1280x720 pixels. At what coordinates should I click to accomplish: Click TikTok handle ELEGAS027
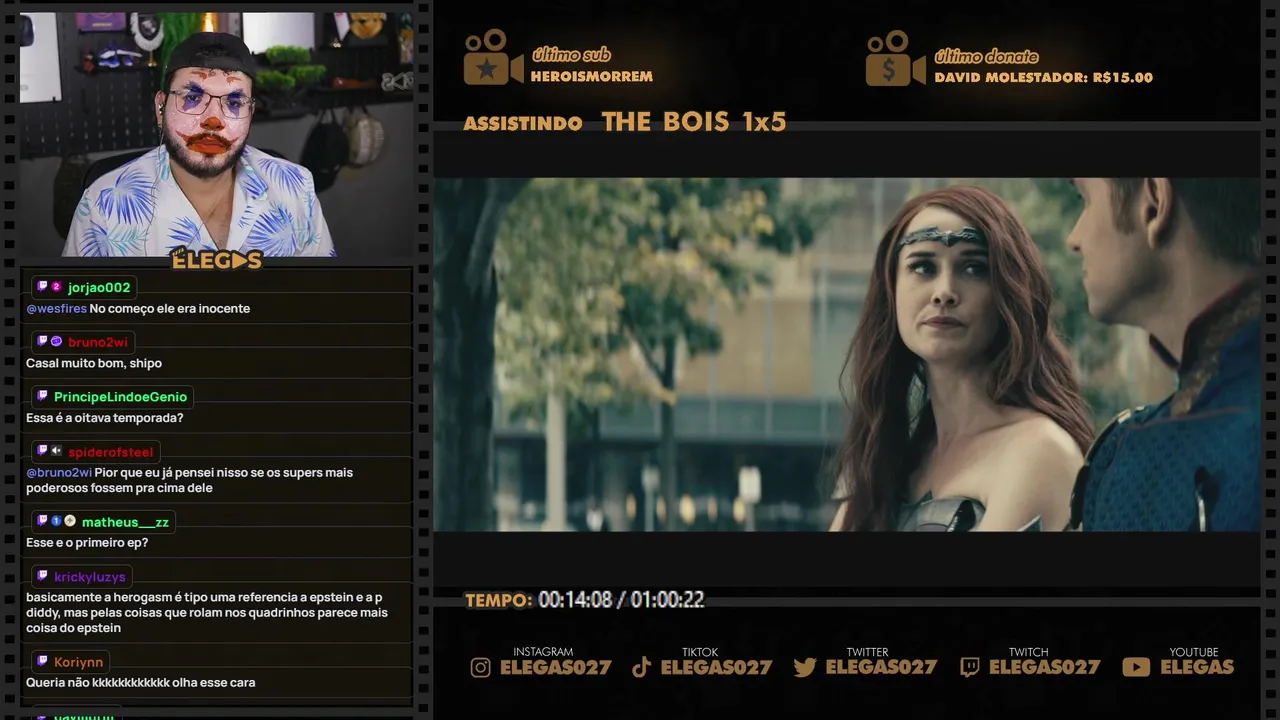point(717,668)
